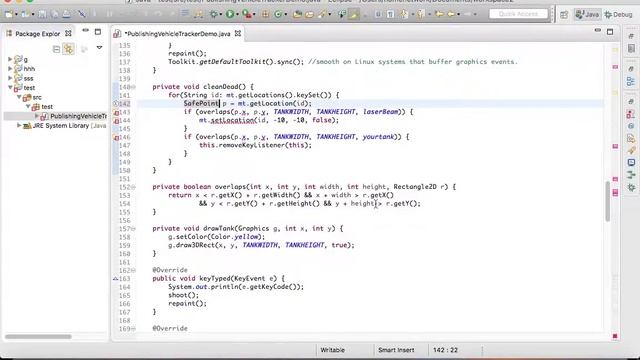Close the PublishingVehicleTrackerDemo.java editor tab

tap(238, 33)
